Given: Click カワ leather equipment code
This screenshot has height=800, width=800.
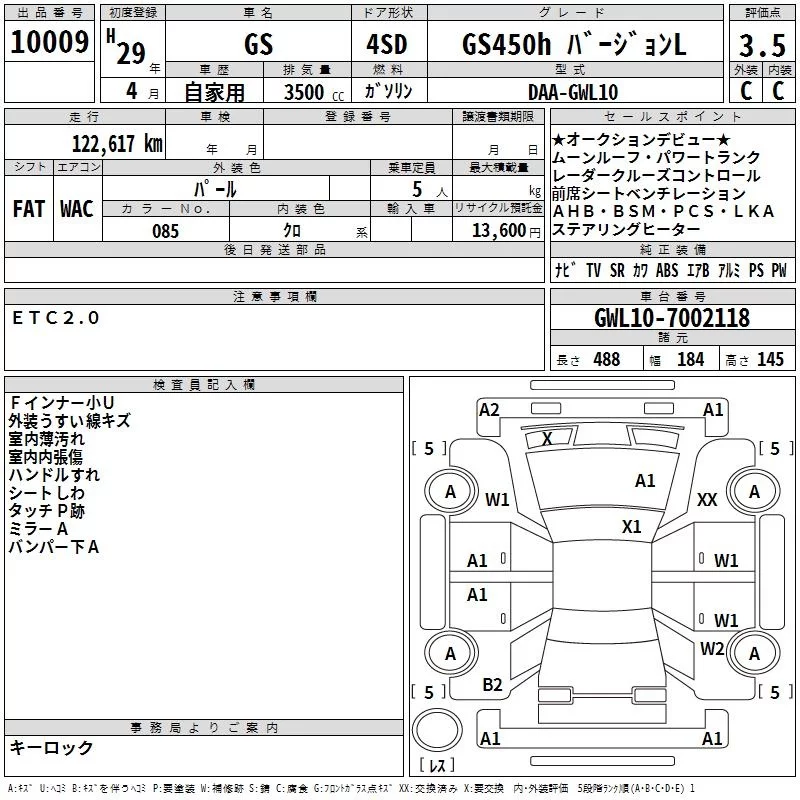Looking at the screenshot, I should click(640, 270).
